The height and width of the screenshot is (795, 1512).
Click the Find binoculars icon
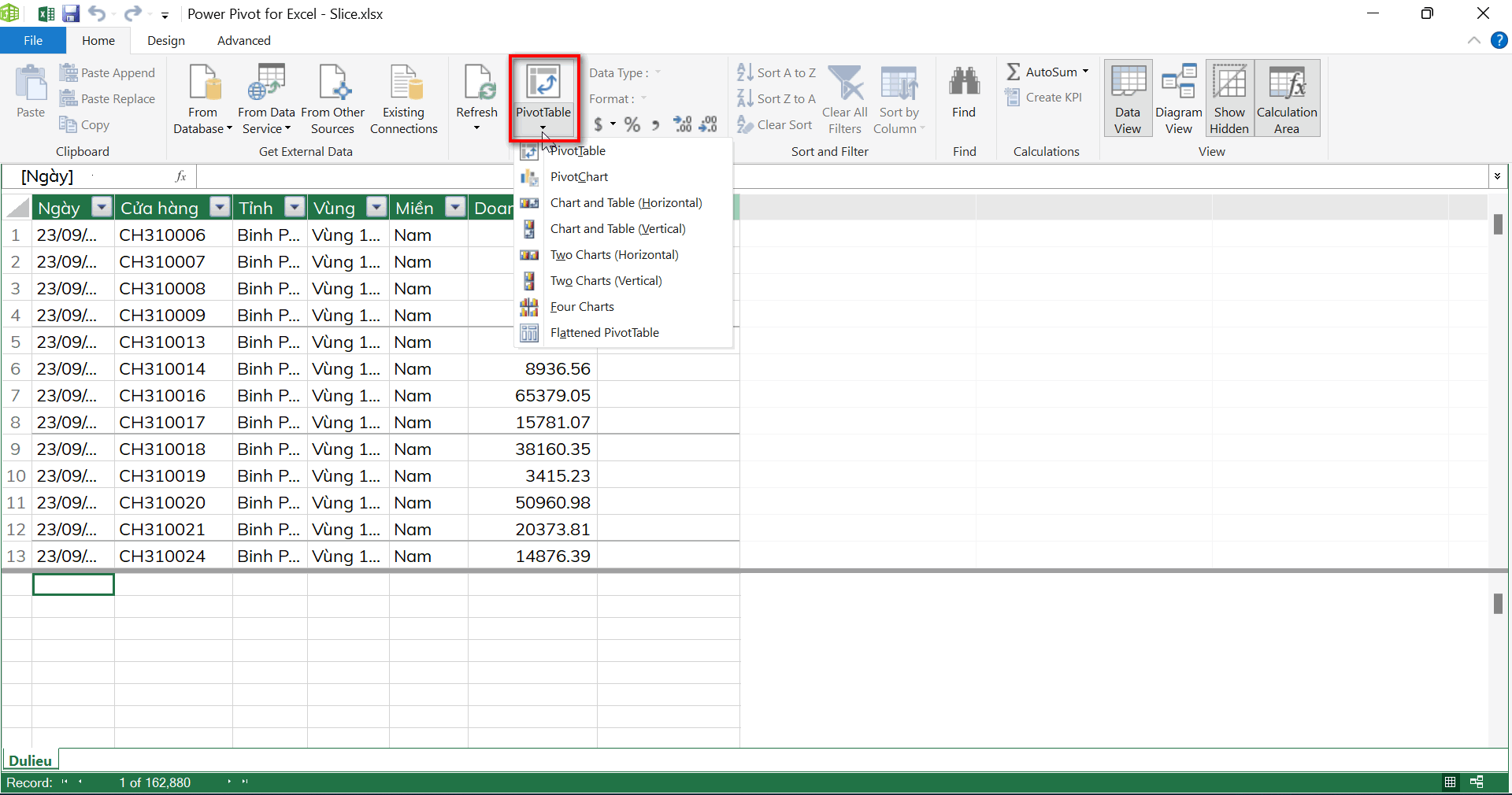[963, 83]
